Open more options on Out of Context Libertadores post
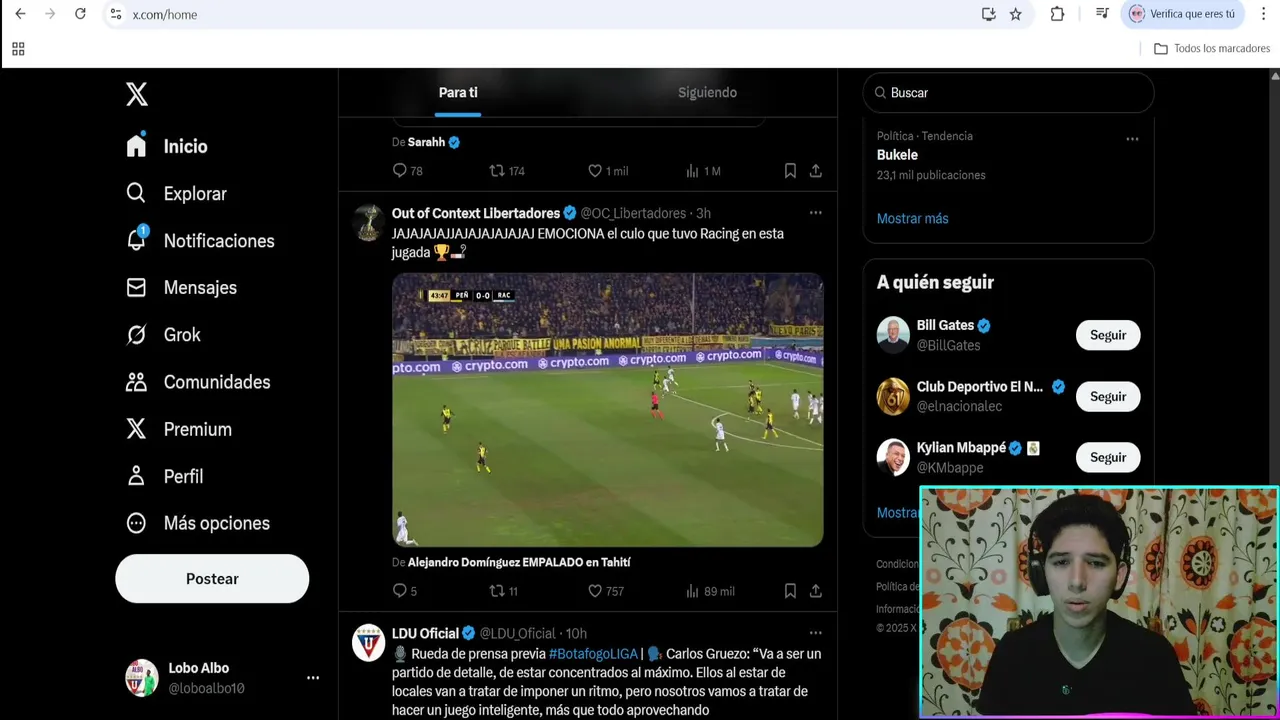 (x=816, y=213)
